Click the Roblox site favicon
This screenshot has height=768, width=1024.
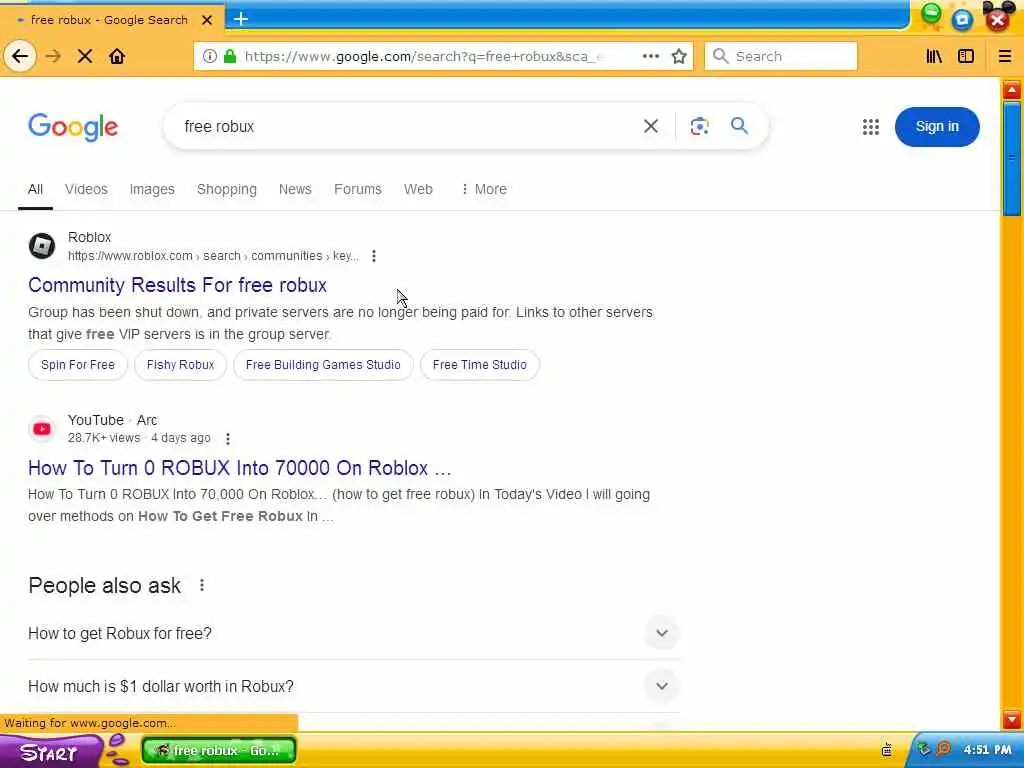[x=42, y=246]
